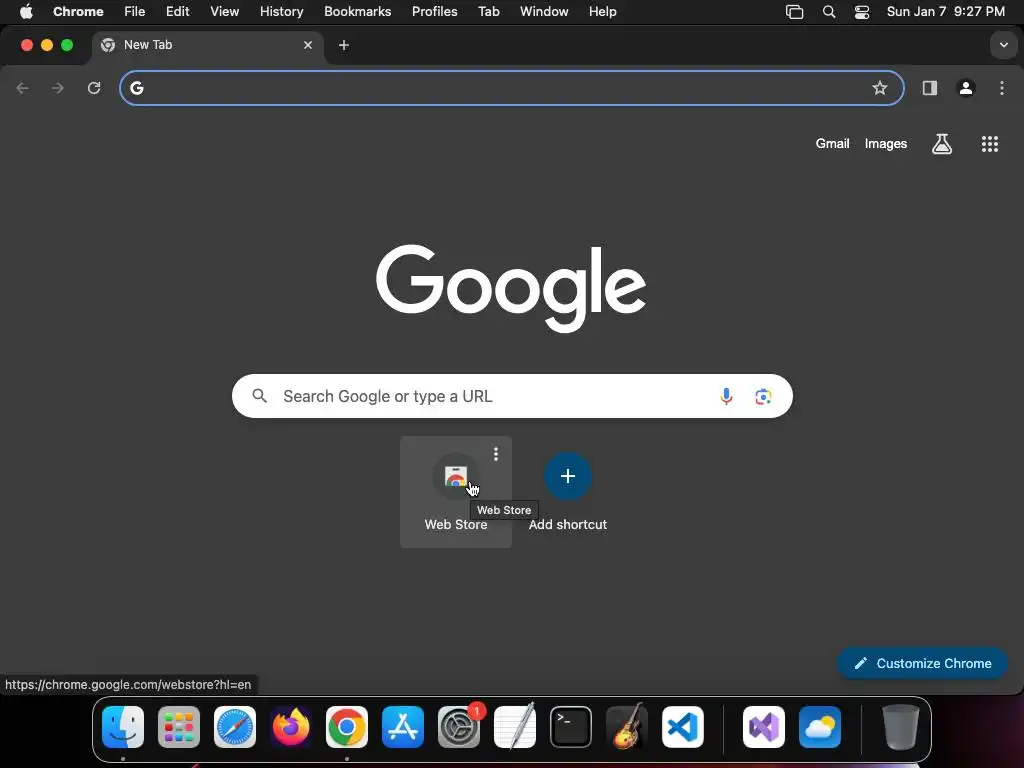Screen dimensions: 1024x768
Task: Open Chrome's three-dot main menu
Action: click(1002, 88)
